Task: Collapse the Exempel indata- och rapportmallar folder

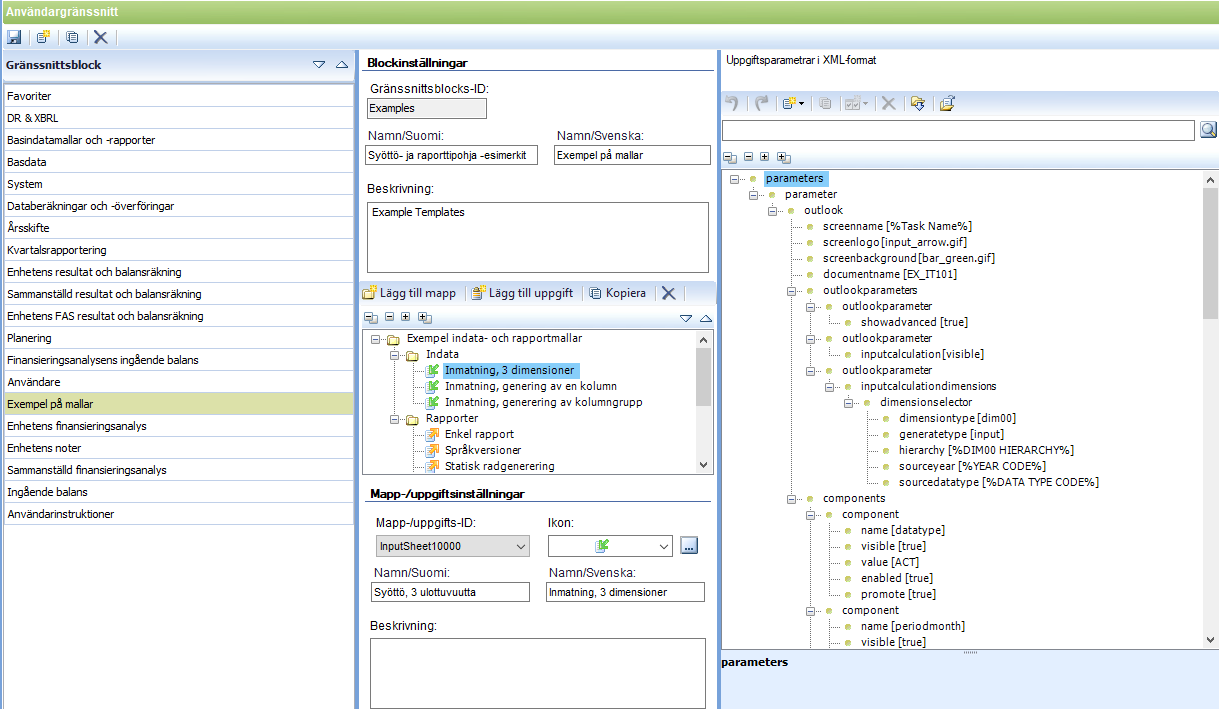Action: (x=376, y=338)
